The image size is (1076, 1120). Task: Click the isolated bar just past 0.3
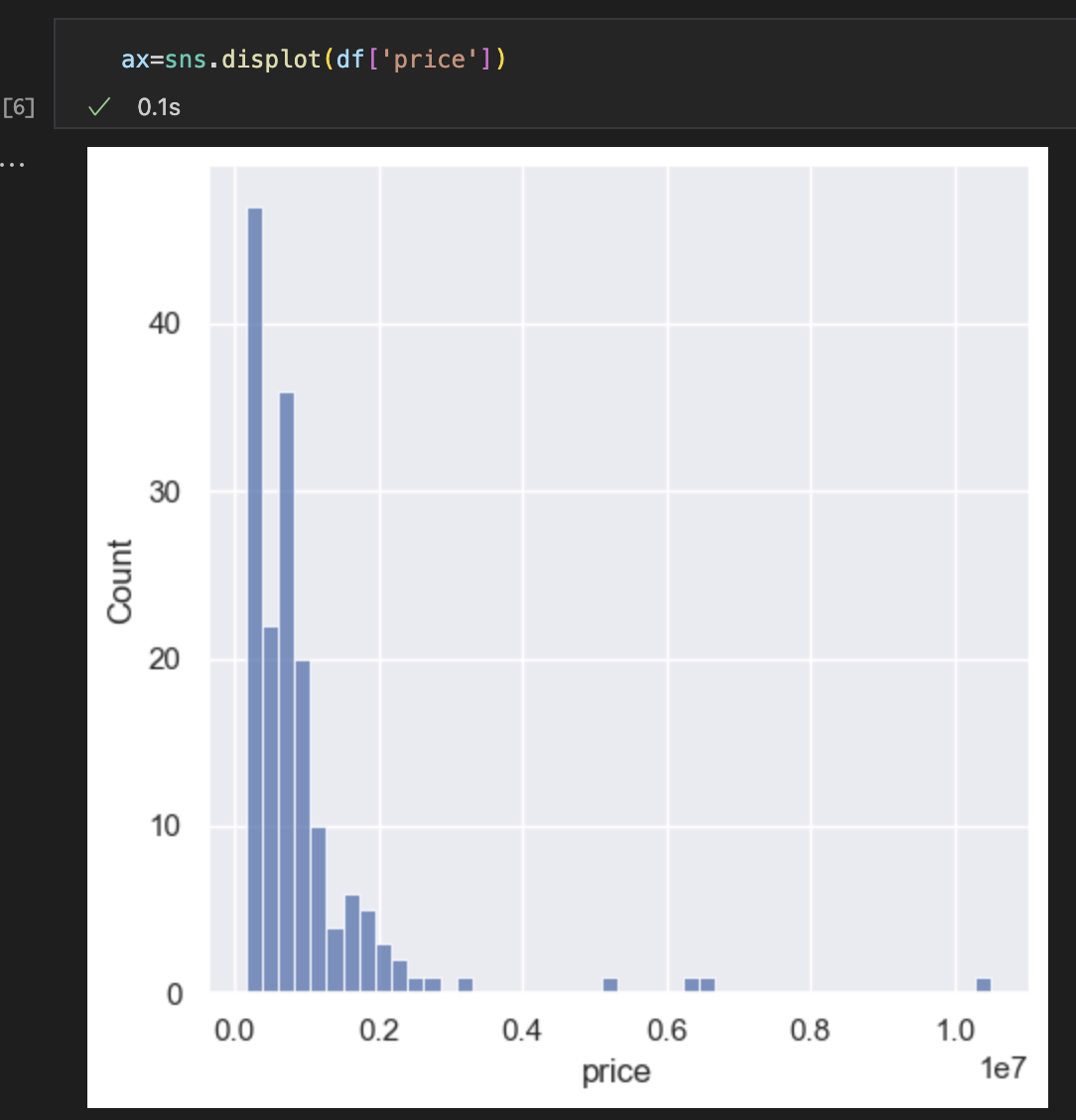(466, 985)
